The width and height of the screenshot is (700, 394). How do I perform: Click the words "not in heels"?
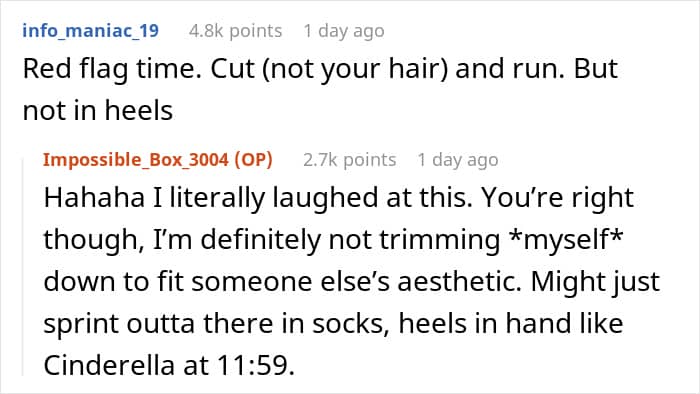tap(98, 110)
